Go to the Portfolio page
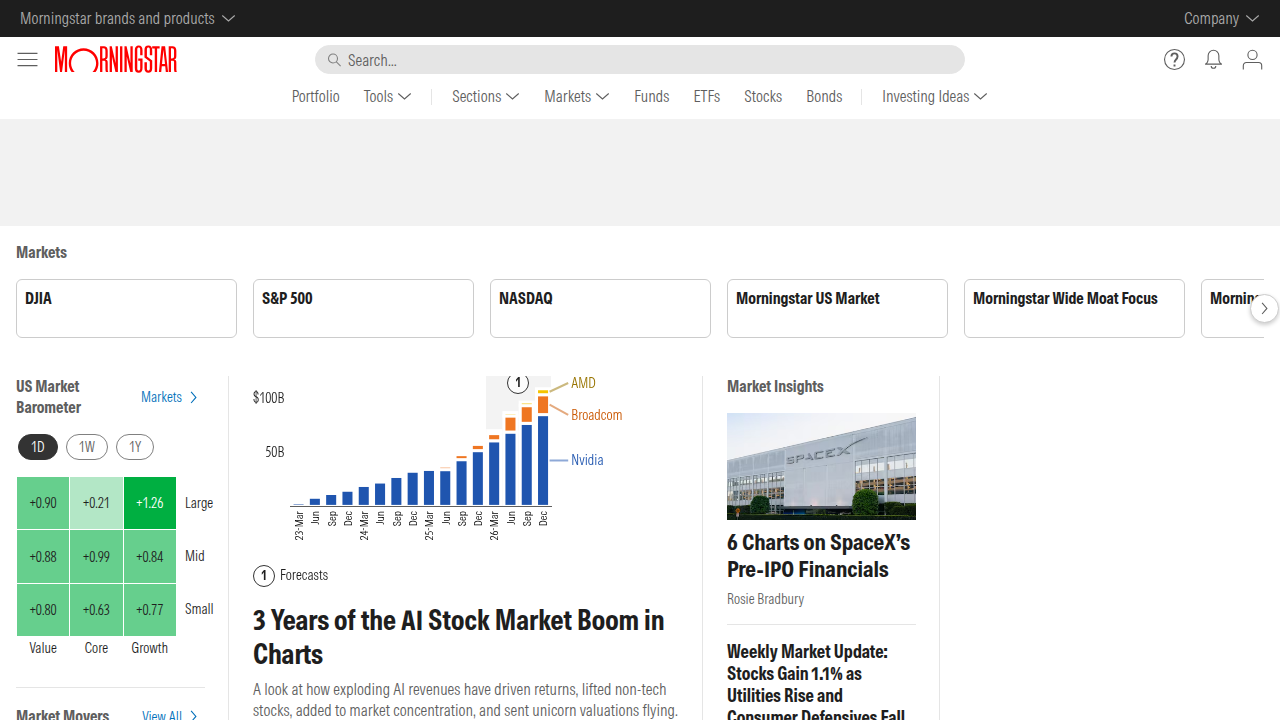The width and height of the screenshot is (1280, 720). coord(316,96)
